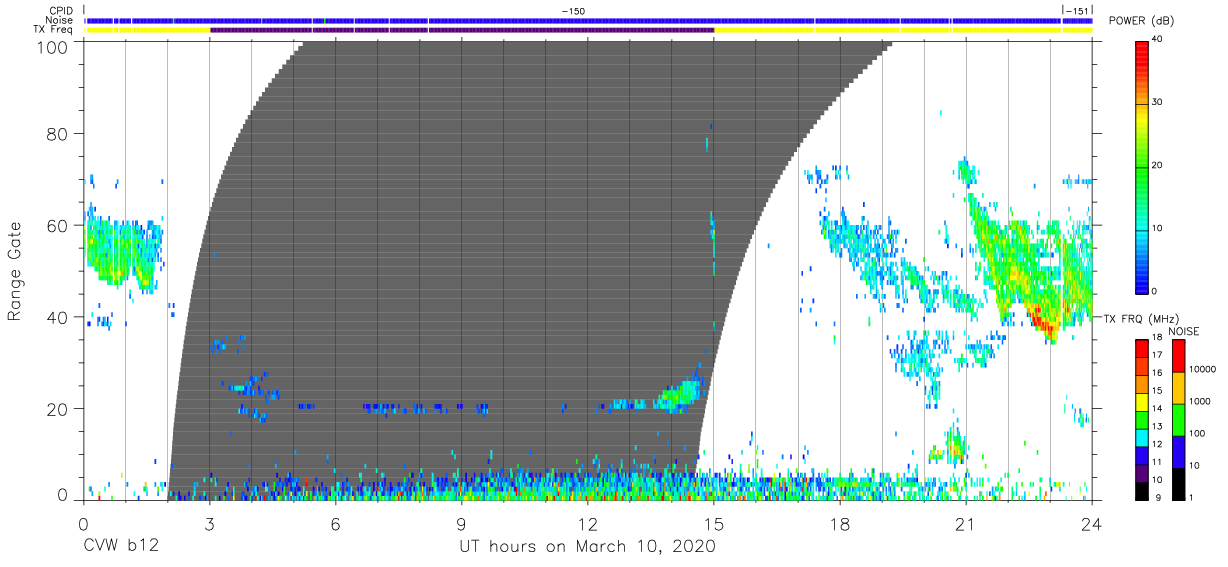Click the '100' tick on the Range Gate axis

point(53,46)
